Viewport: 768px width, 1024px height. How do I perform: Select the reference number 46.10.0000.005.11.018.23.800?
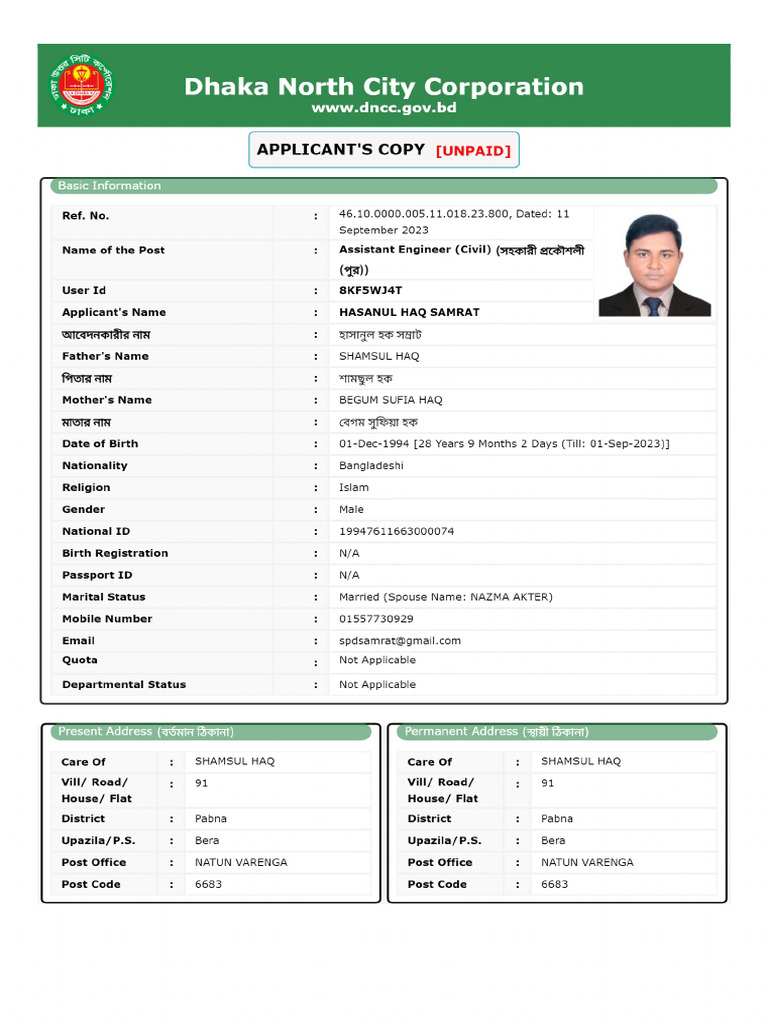pos(424,214)
